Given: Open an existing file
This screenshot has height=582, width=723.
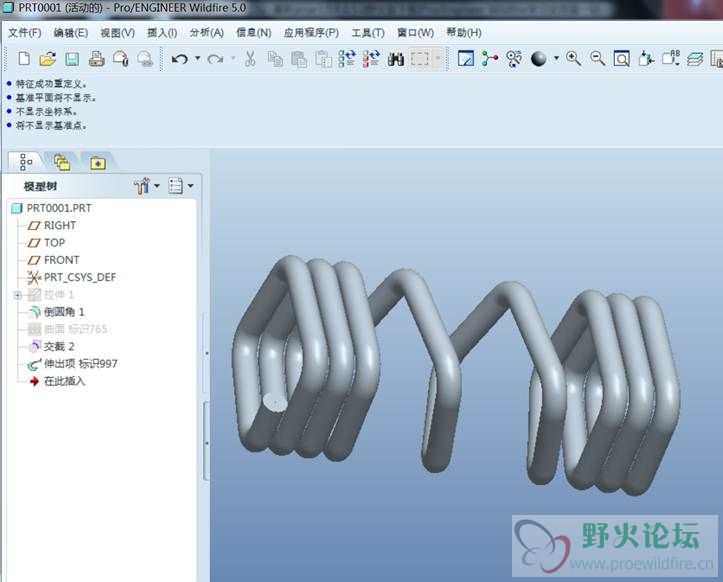Looking at the screenshot, I should click(47, 59).
